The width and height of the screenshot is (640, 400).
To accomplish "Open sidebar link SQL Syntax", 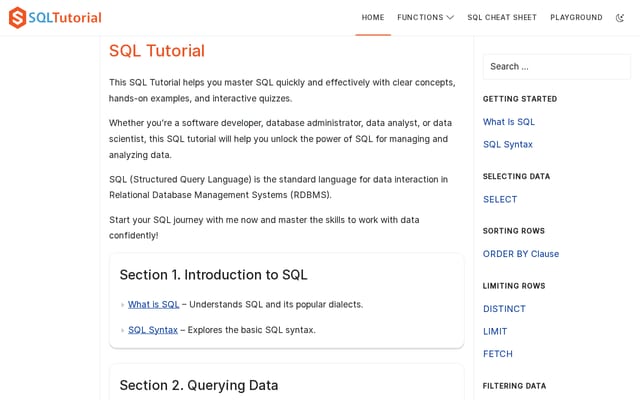I will click(x=508, y=144).
